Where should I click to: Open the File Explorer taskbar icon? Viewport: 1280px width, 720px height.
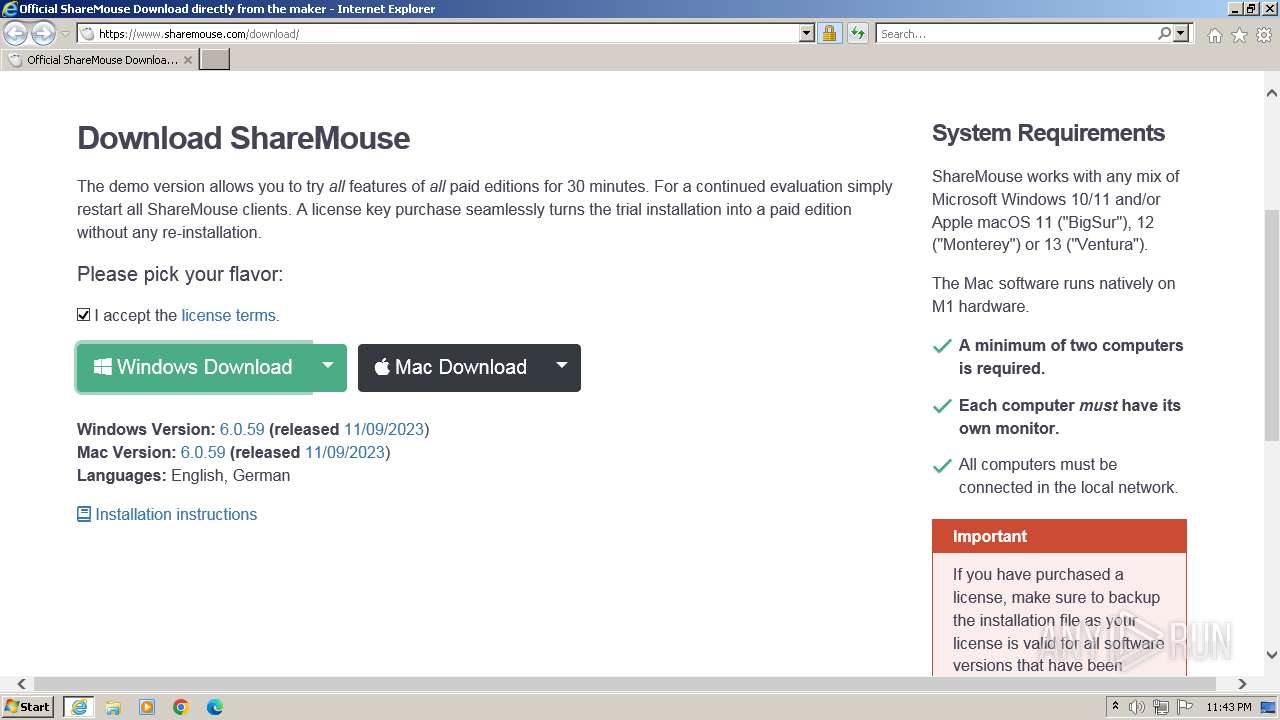113,707
